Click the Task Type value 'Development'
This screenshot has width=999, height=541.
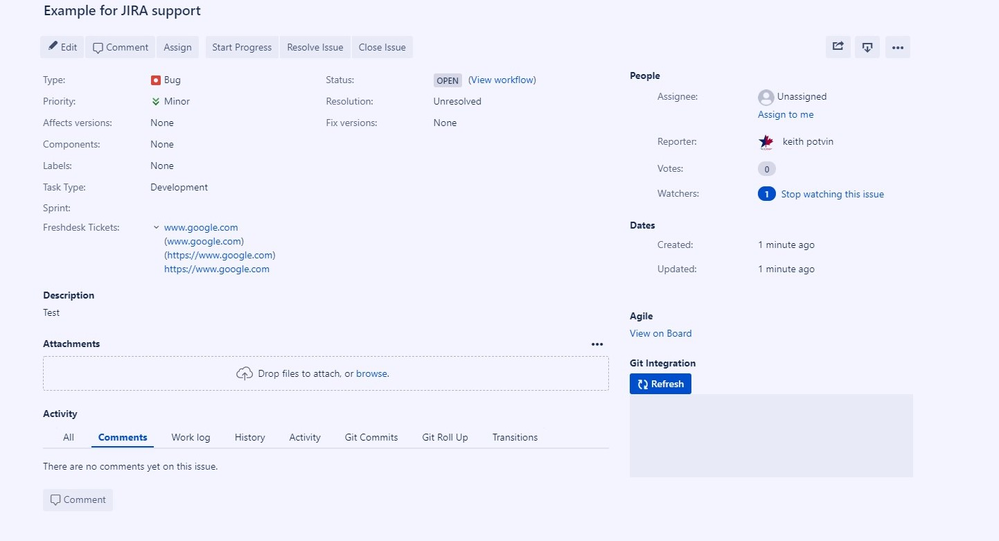179,187
